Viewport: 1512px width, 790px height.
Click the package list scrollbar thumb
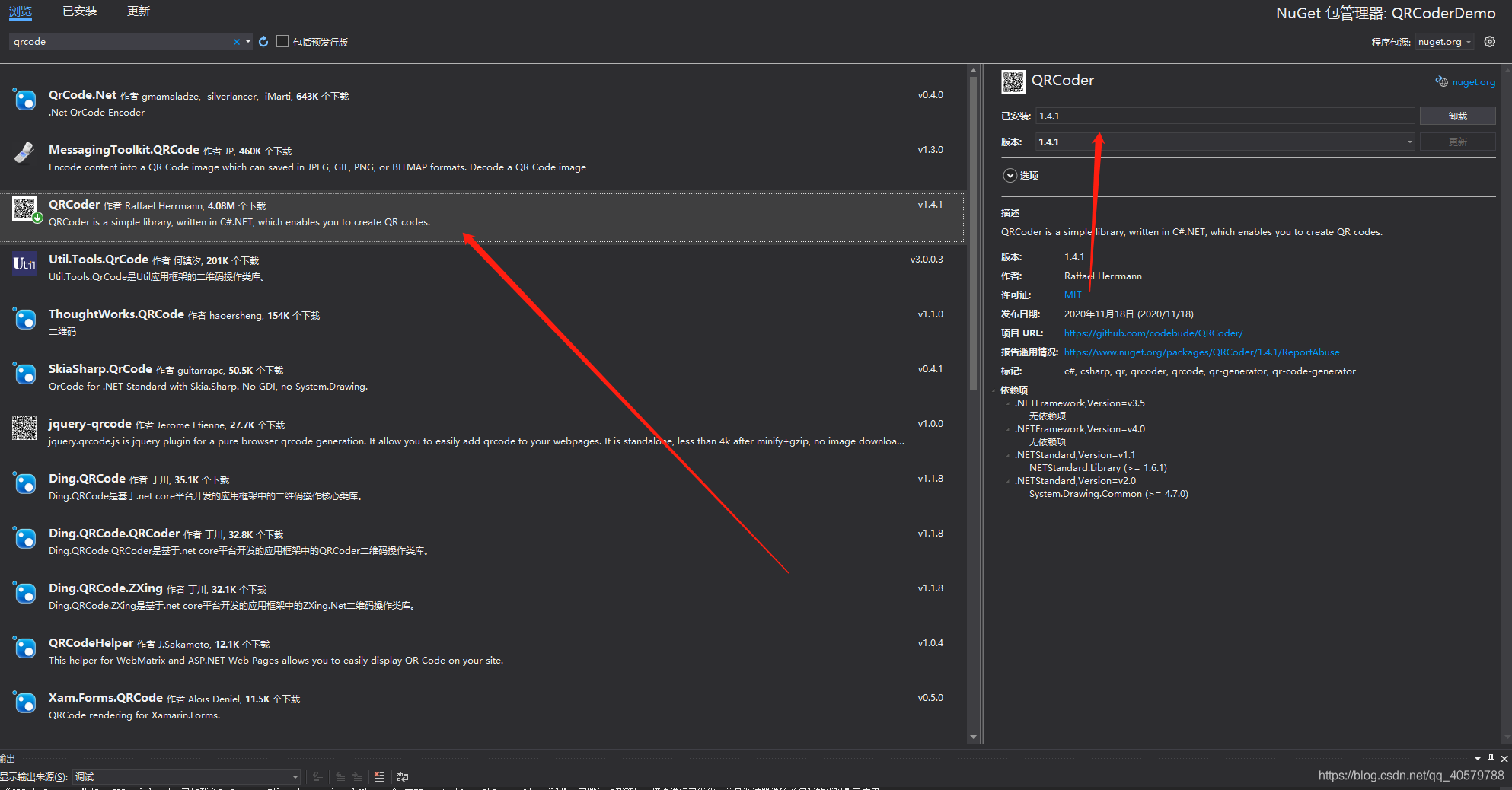tap(973, 232)
